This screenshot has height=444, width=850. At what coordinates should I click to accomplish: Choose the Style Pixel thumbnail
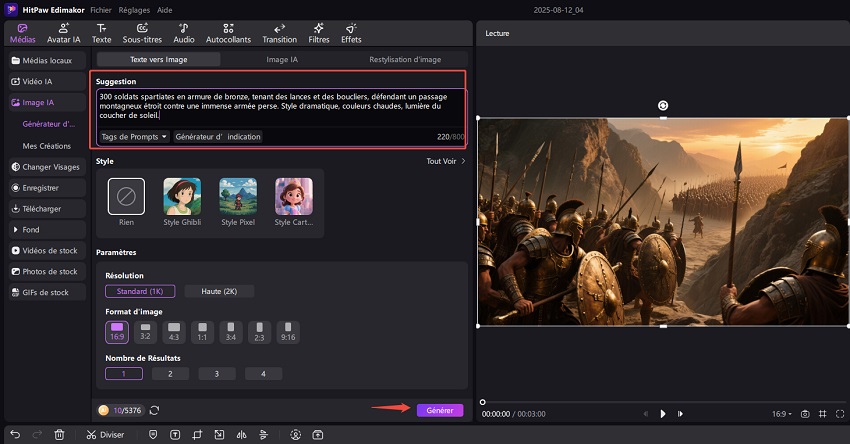[x=238, y=196]
